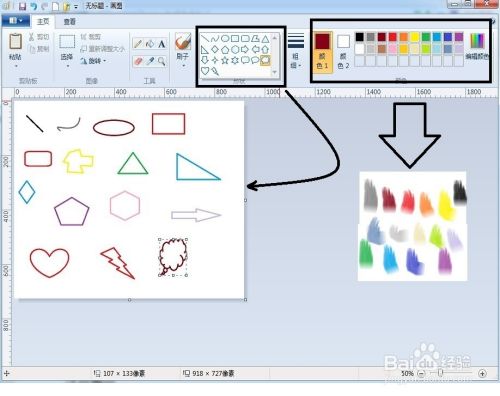Choose the Left arrow shape in gallery

coord(255,50)
